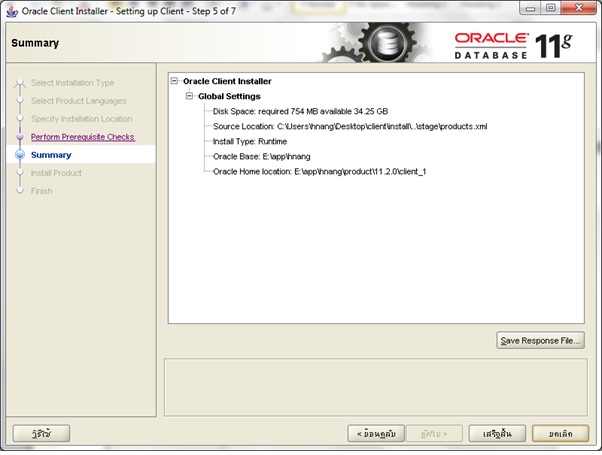The height and width of the screenshot is (455, 602).
Task: Cancel the installer with the Thai Cancel button
Action: pyautogui.click(x=561, y=433)
